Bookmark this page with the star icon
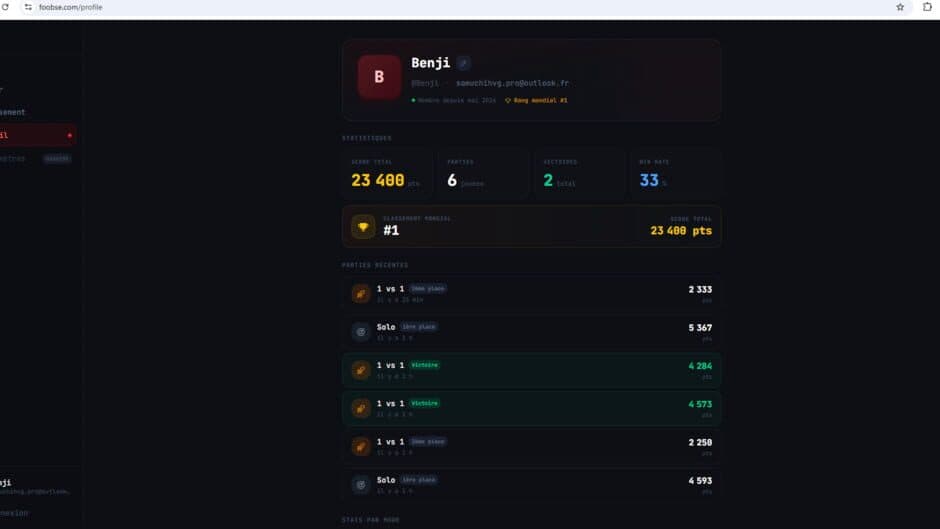The height and width of the screenshot is (529, 940). point(900,7)
